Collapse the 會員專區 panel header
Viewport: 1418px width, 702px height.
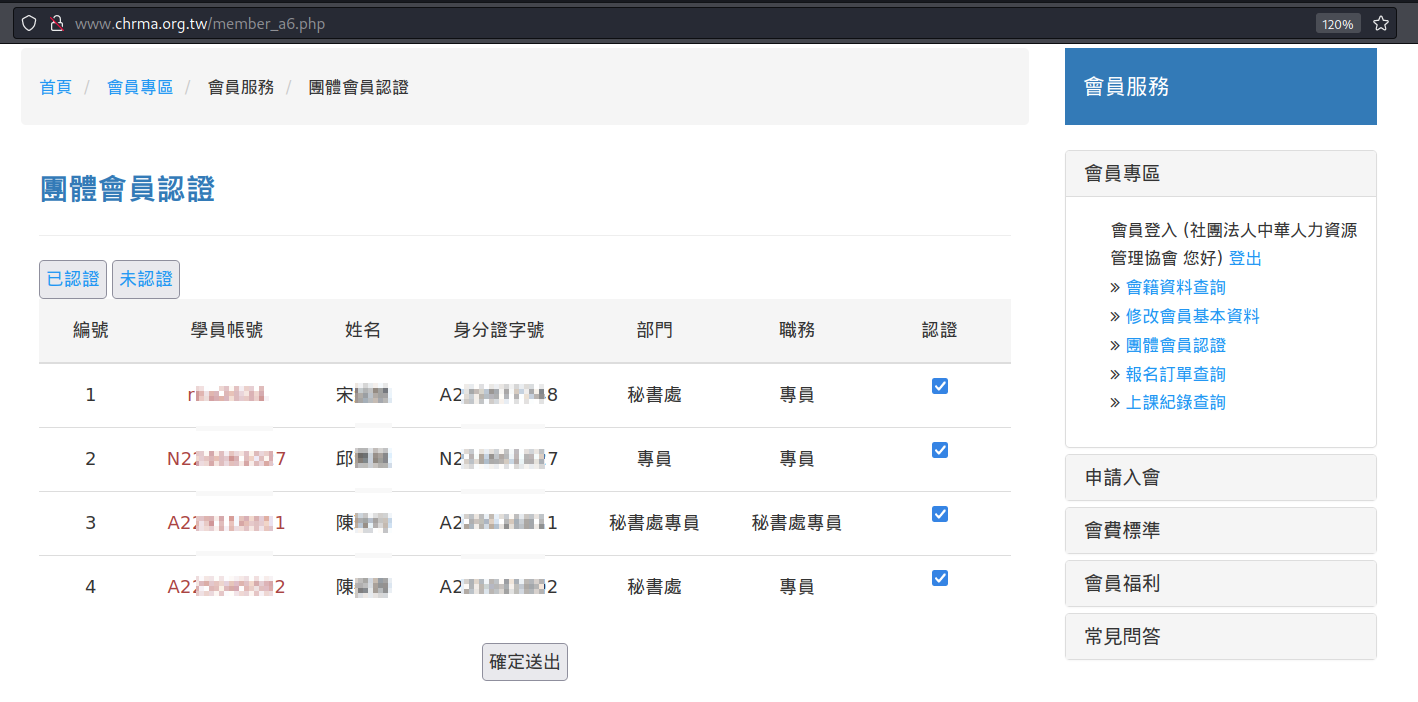coord(1221,174)
